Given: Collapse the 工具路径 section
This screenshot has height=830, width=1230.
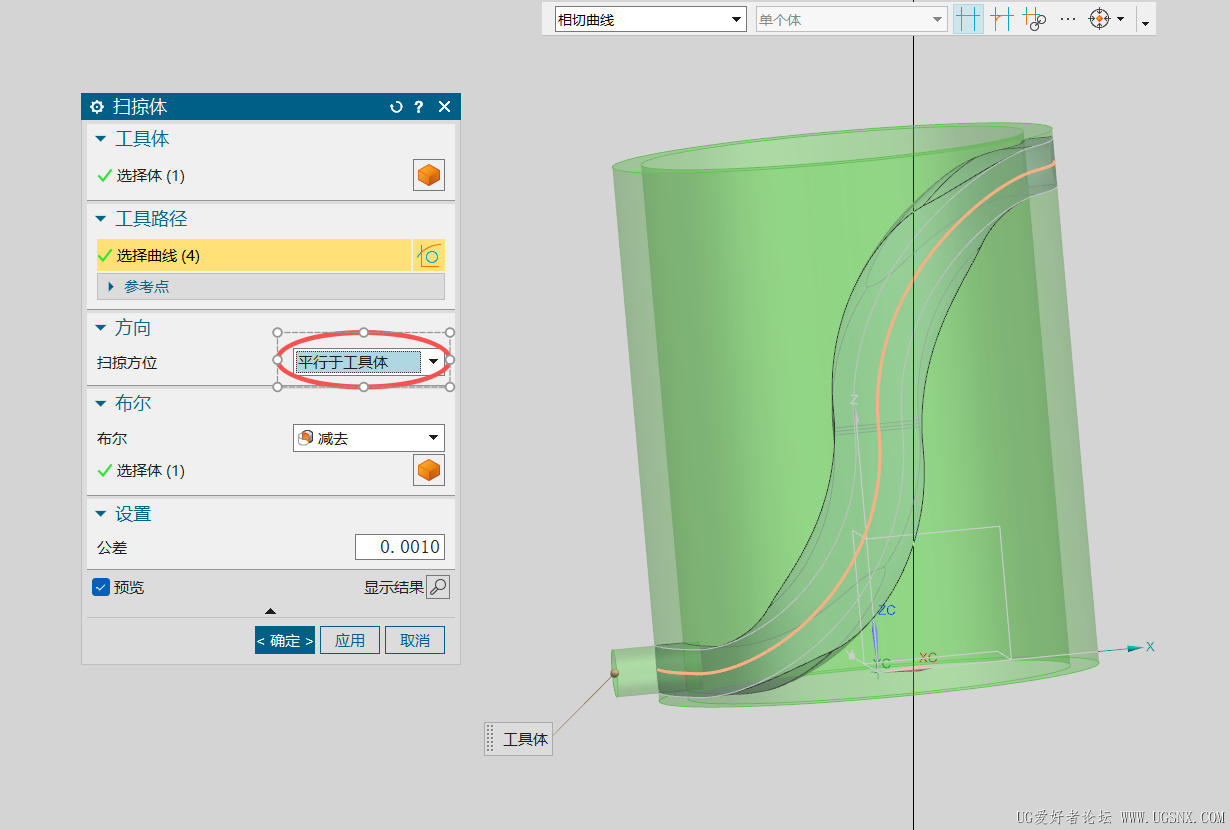Looking at the screenshot, I should (x=100, y=219).
